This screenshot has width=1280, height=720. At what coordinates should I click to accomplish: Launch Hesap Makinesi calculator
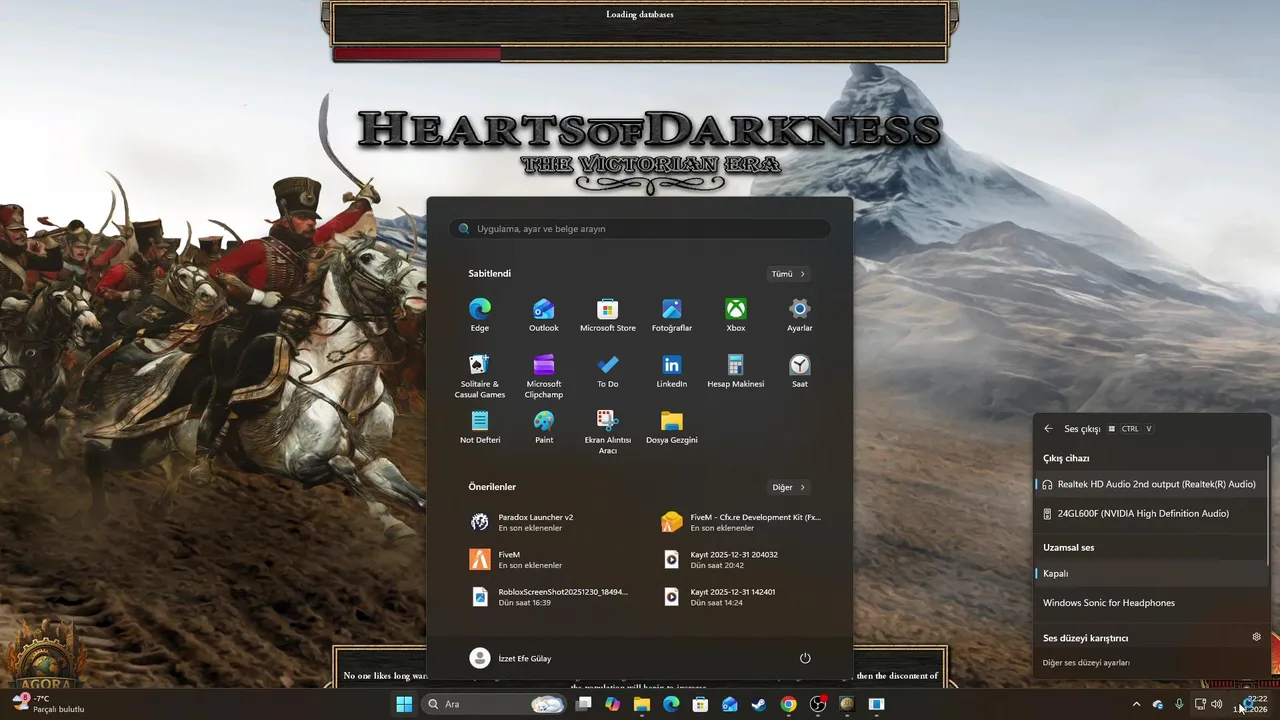click(x=736, y=370)
